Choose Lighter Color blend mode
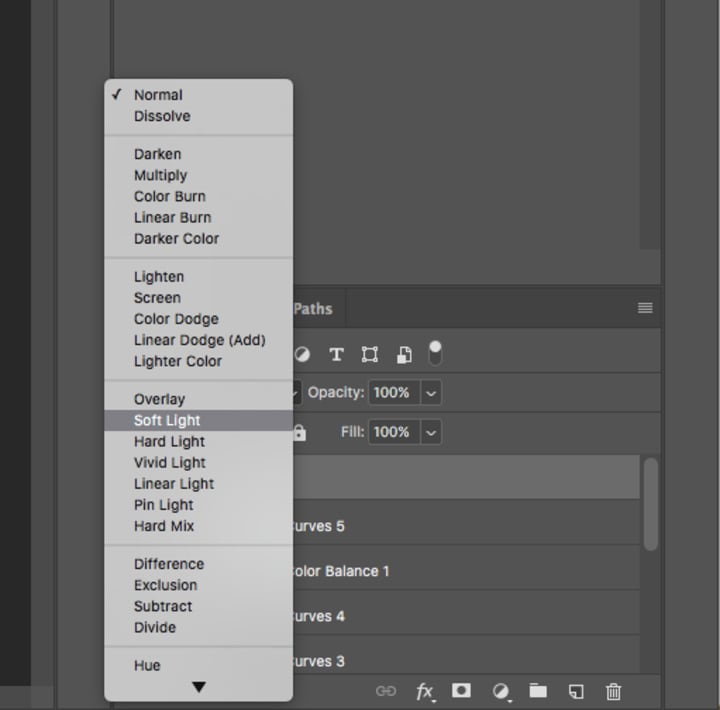 198,361
